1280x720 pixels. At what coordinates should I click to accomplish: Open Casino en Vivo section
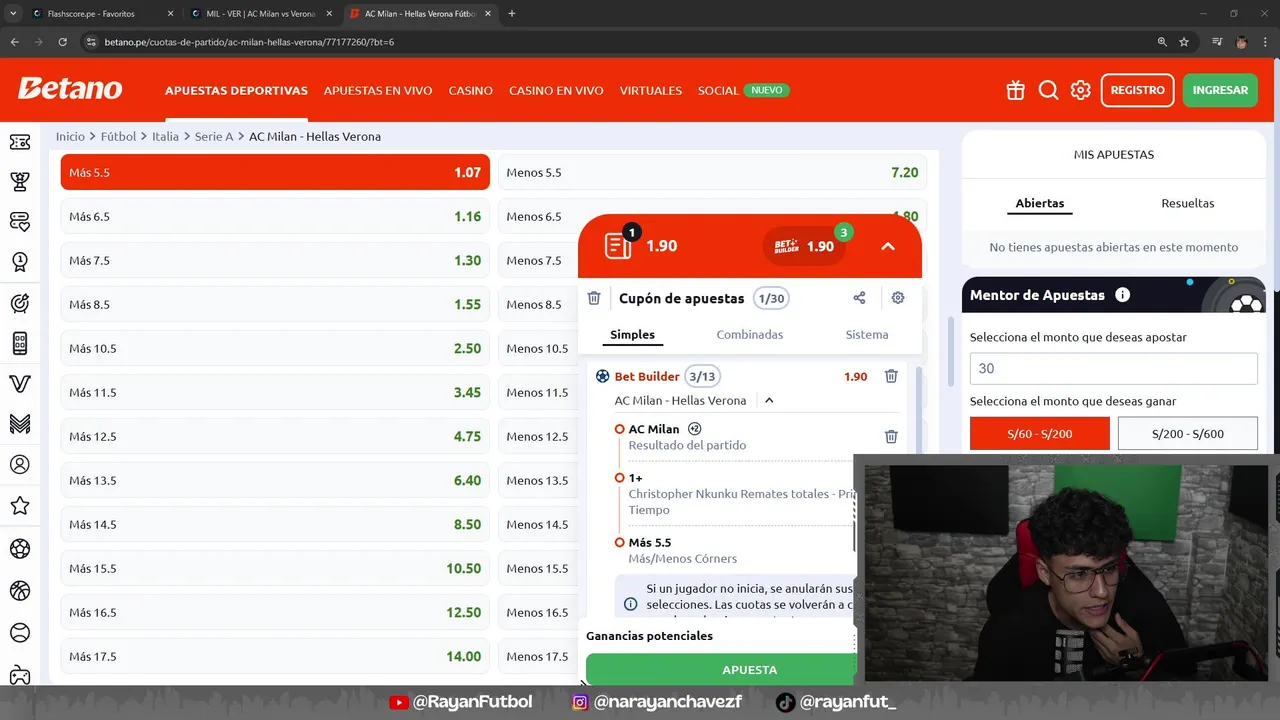tap(556, 90)
